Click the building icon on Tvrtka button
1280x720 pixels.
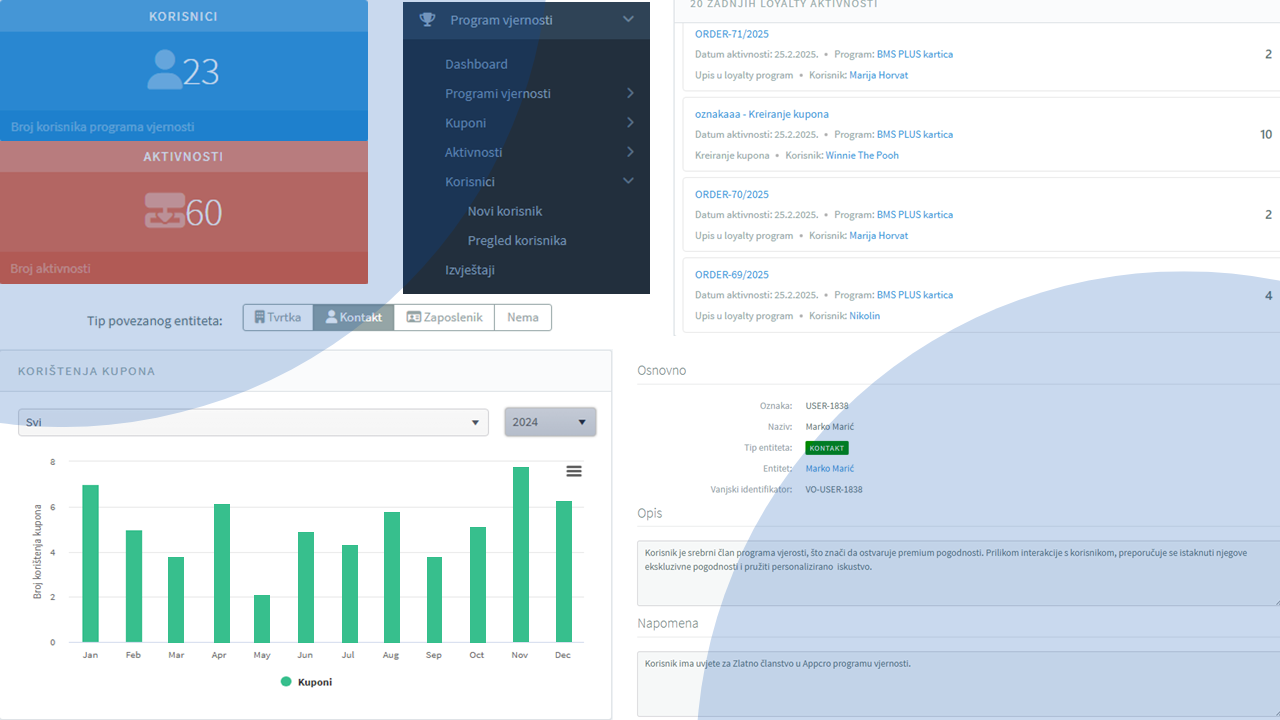260,317
